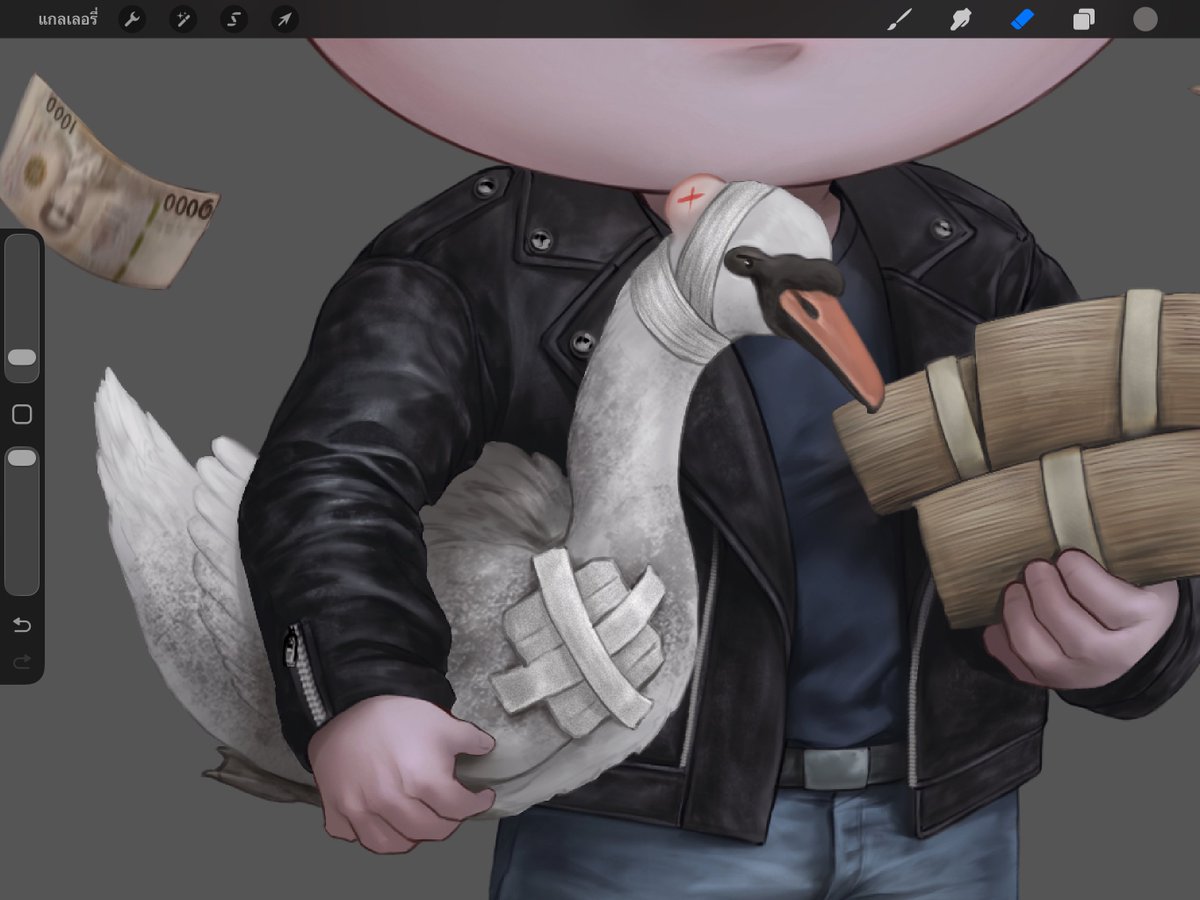Click the brush opacity slider handle

click(22, 457)
